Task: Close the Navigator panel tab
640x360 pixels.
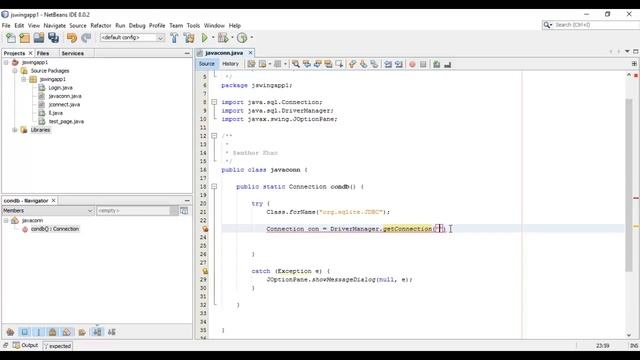Action: tap(53, 200)
